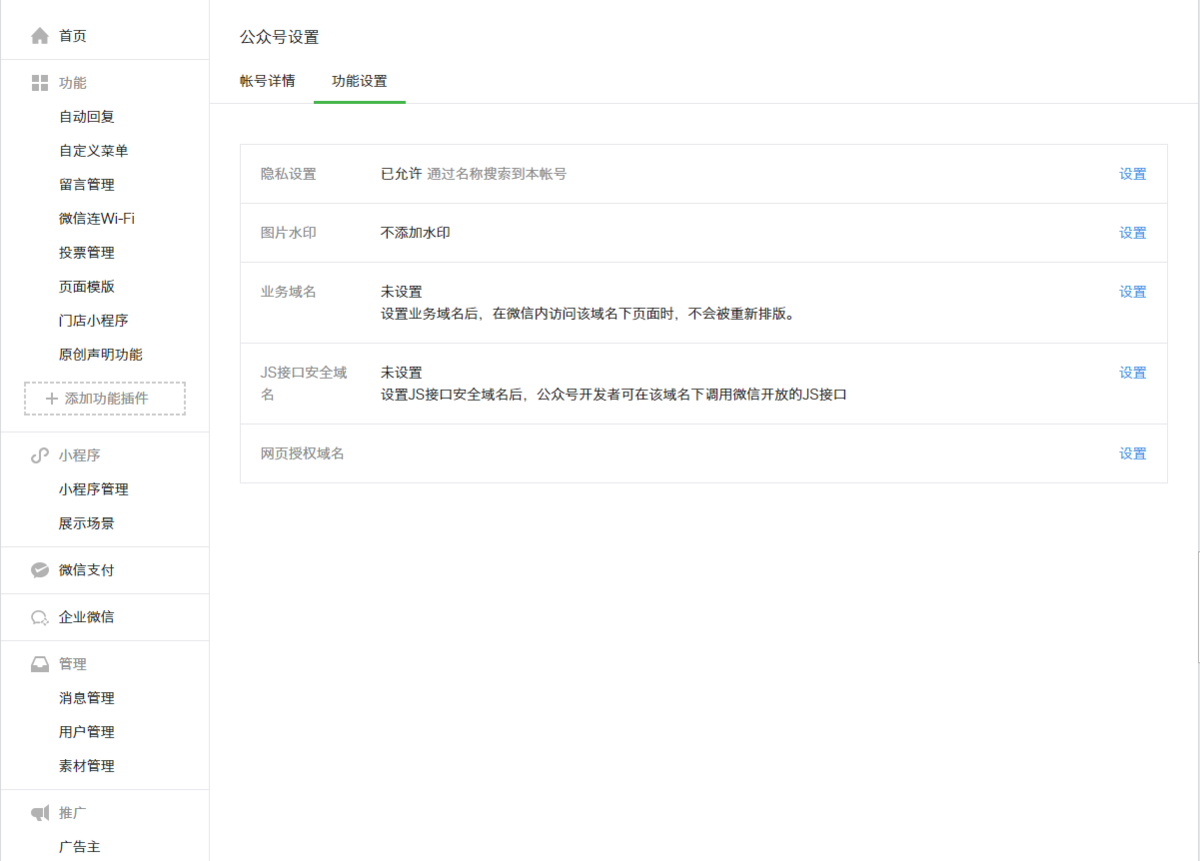
Task: Open 素材管理
Action: click(87, 766)
